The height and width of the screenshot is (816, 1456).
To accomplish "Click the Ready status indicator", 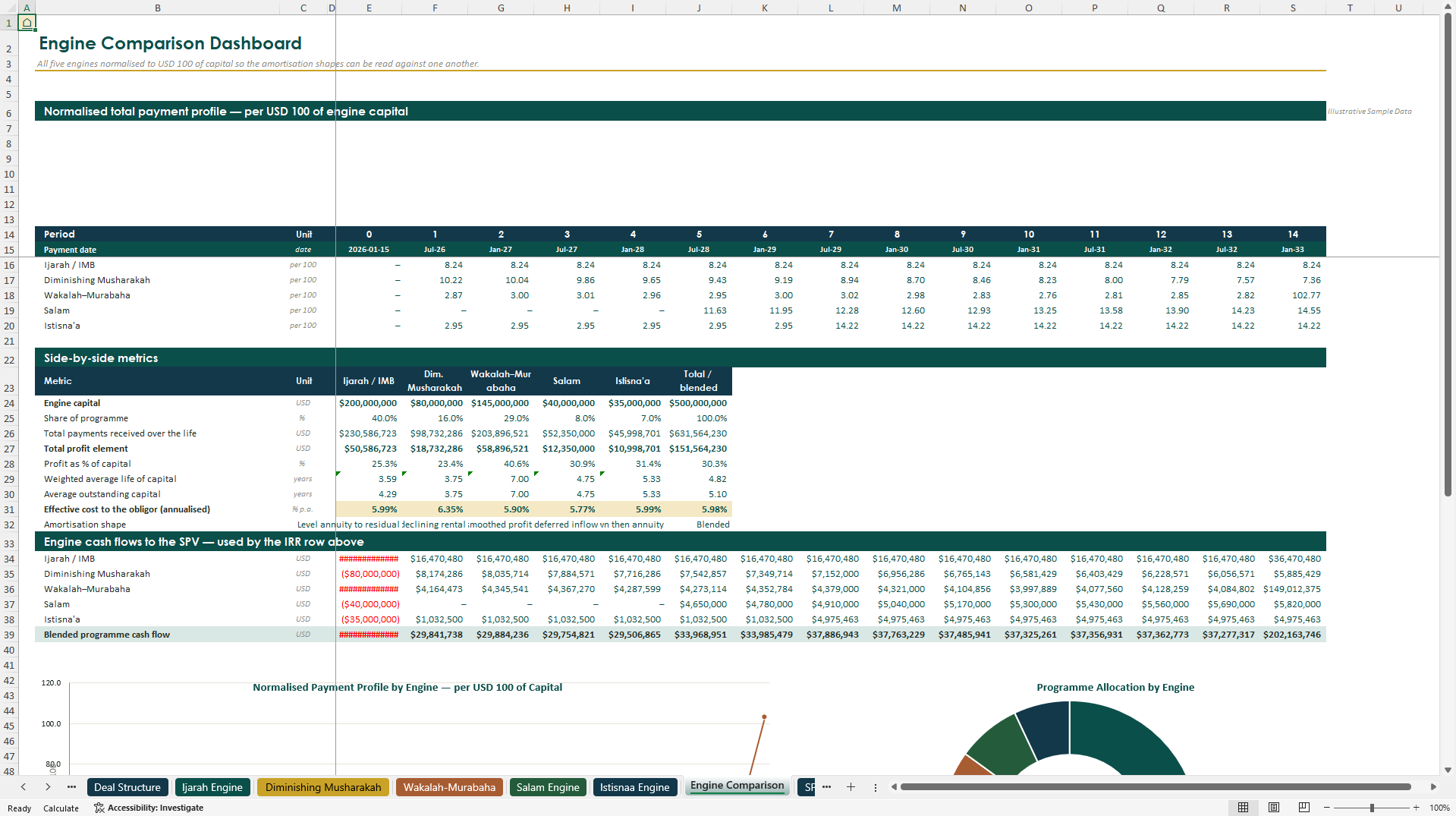I will click(19, 808).
